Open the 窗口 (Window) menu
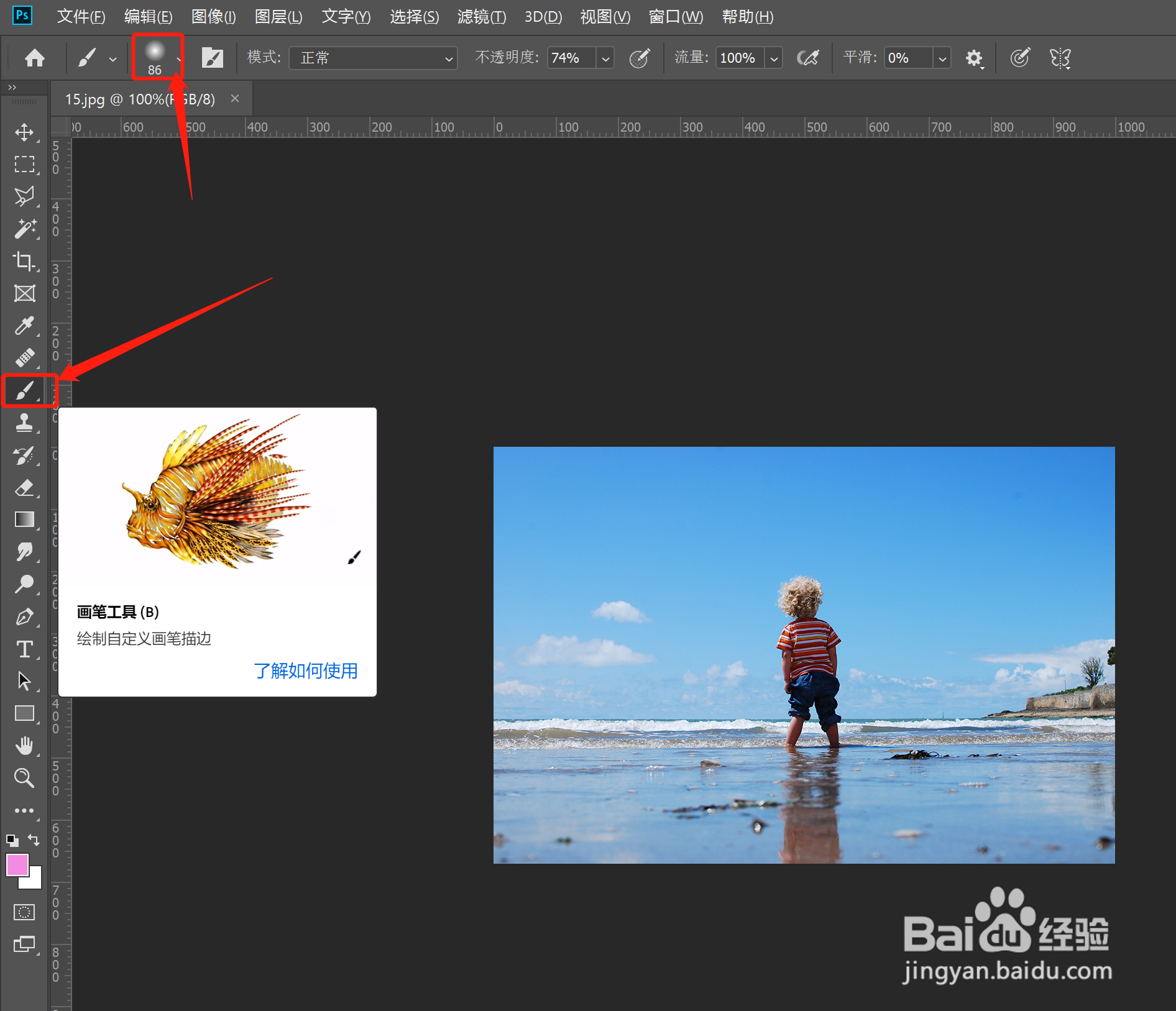The image size is (1176, 1011). tap(676, 17)
